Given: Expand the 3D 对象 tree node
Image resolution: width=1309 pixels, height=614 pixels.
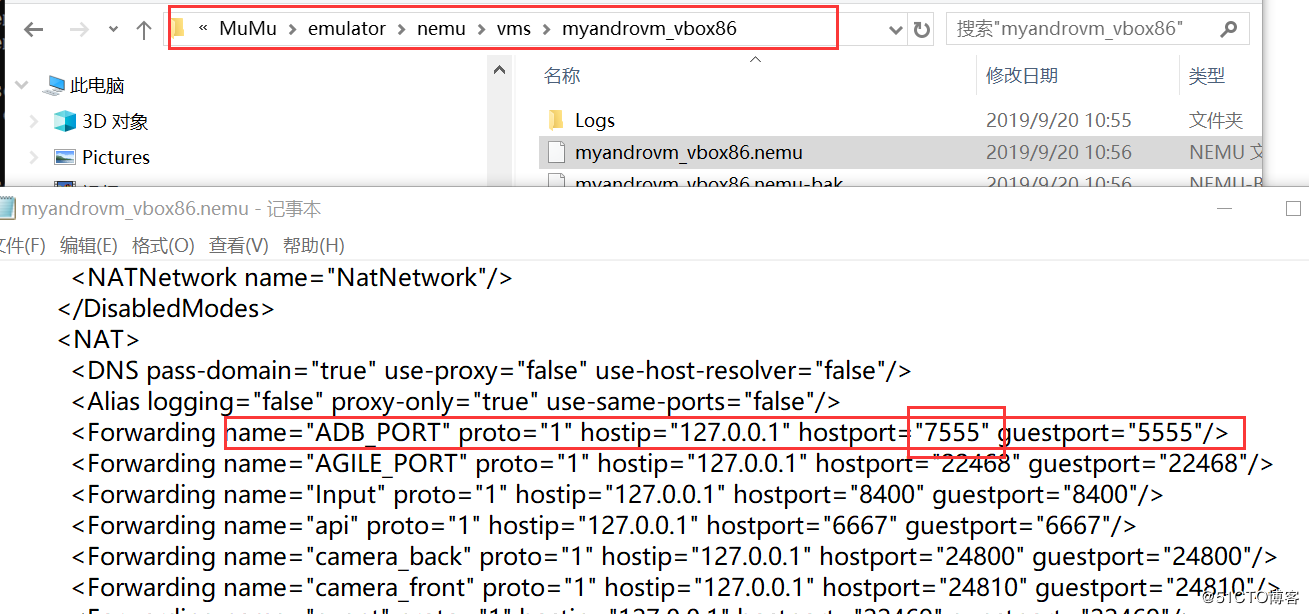Looking at the screenshot, I should tap(34, 121).
